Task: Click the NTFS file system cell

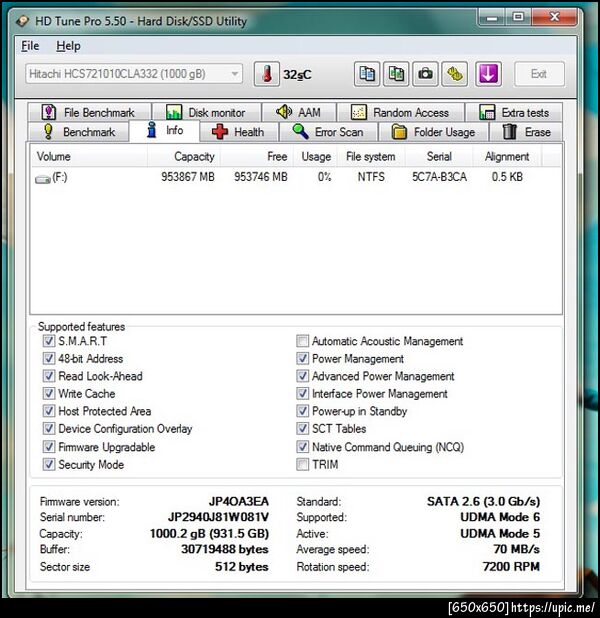Action: pyautogui.click(x=371, y=177)
